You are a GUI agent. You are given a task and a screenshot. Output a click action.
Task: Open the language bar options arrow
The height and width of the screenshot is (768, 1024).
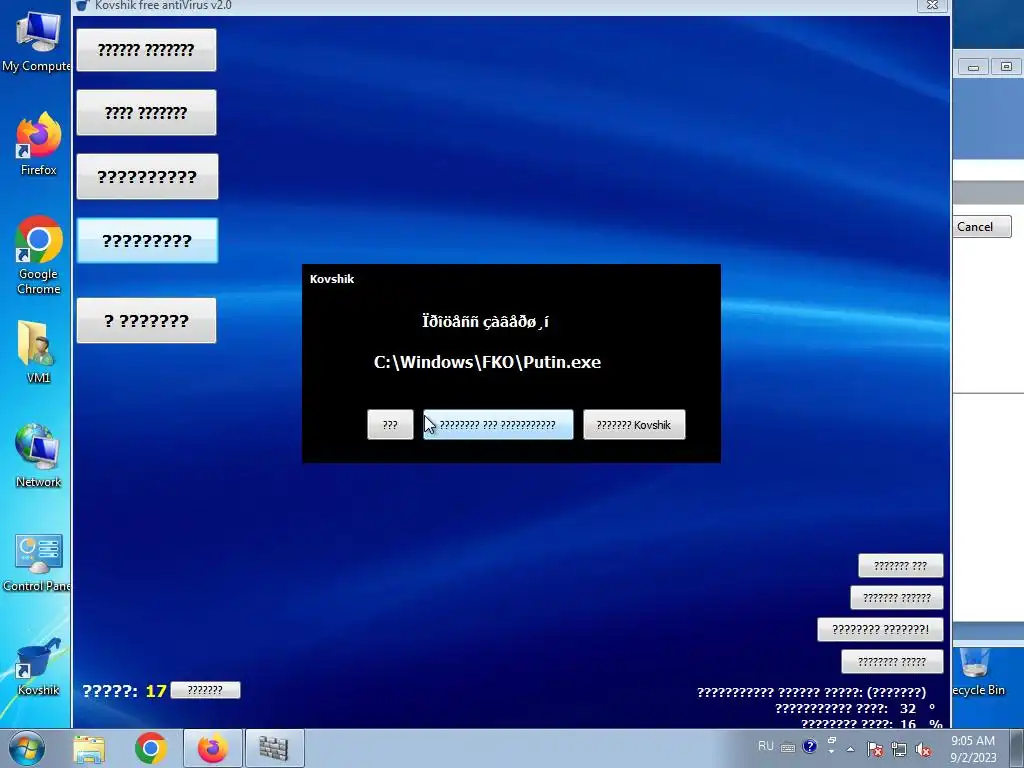(831, 752)
